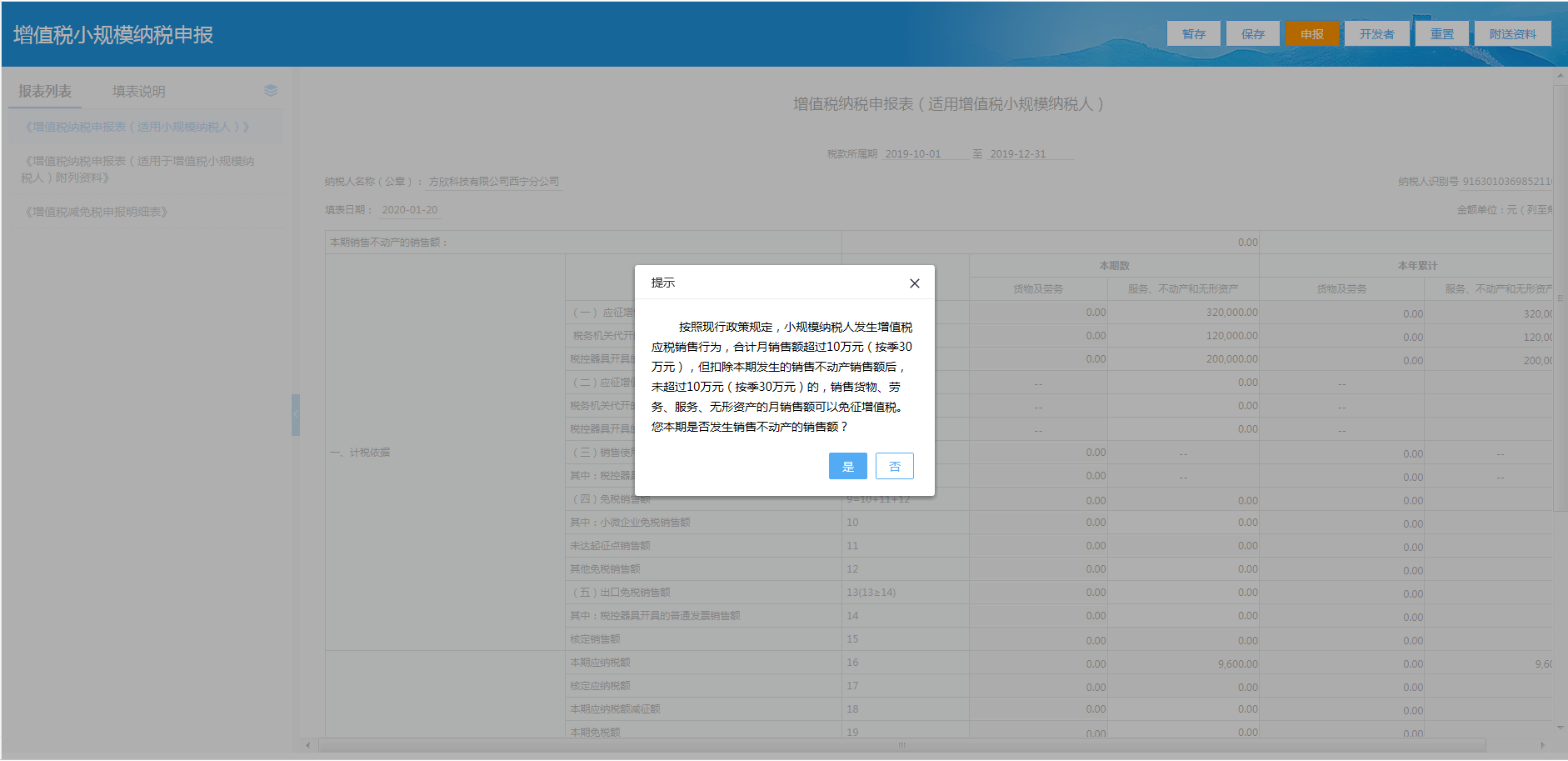Click the 暂存 button

click(1193, 33)
